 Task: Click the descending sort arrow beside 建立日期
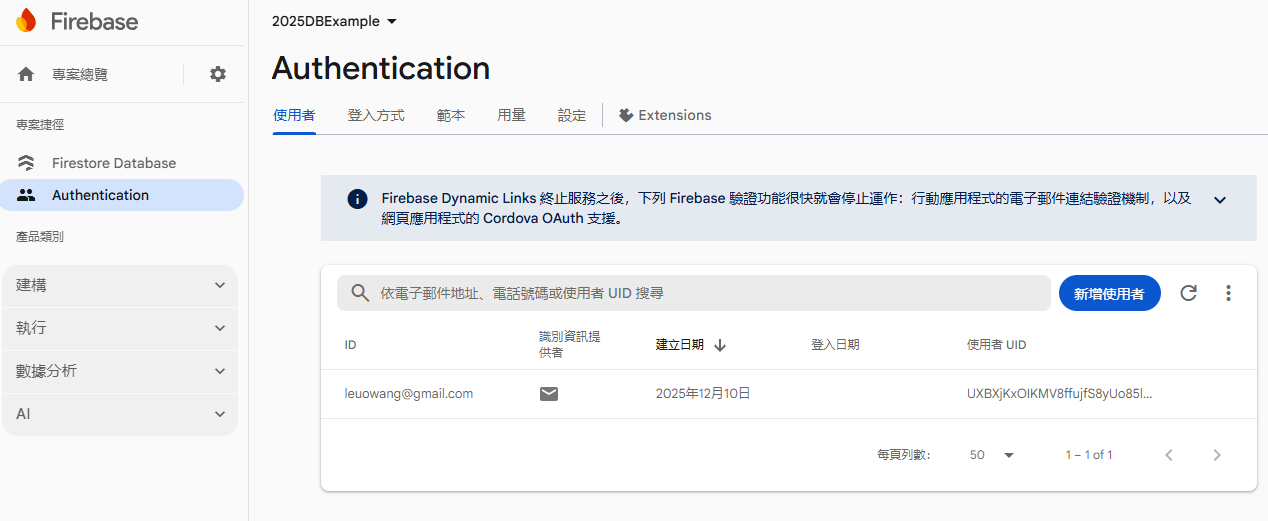(720, 345)
